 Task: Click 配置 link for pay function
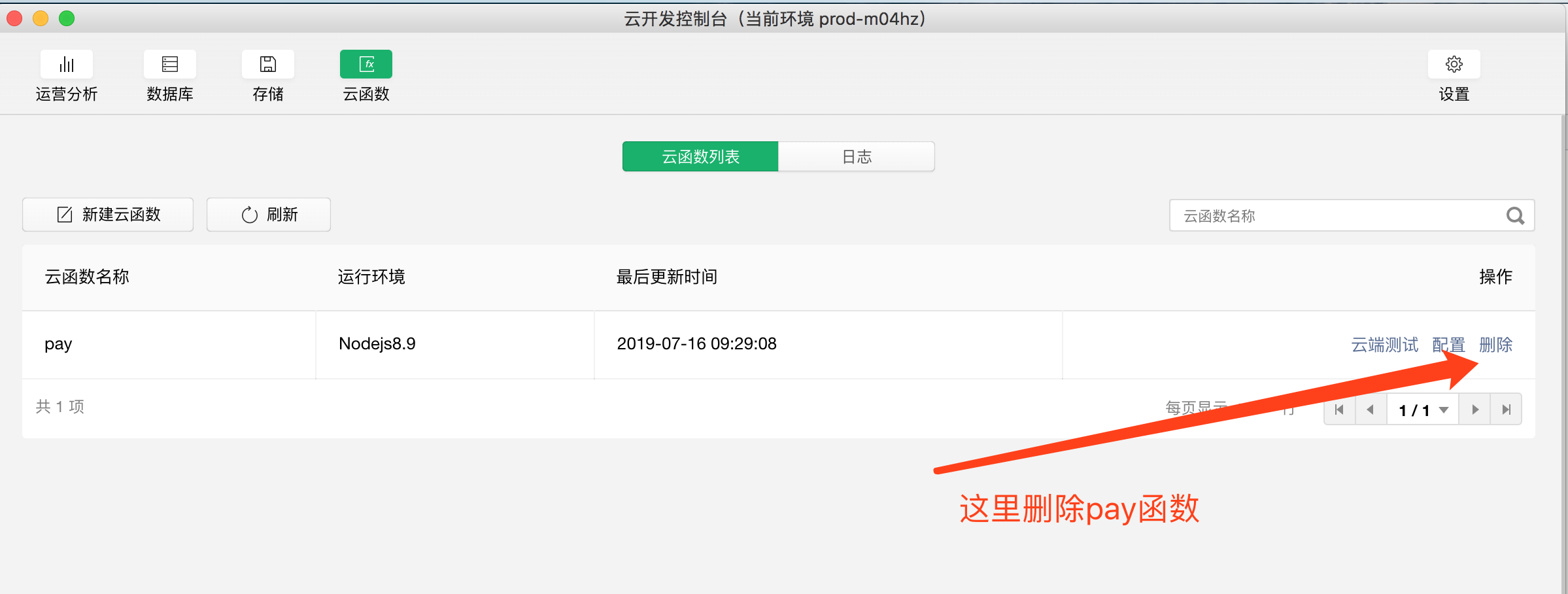tap(1448, 344)
